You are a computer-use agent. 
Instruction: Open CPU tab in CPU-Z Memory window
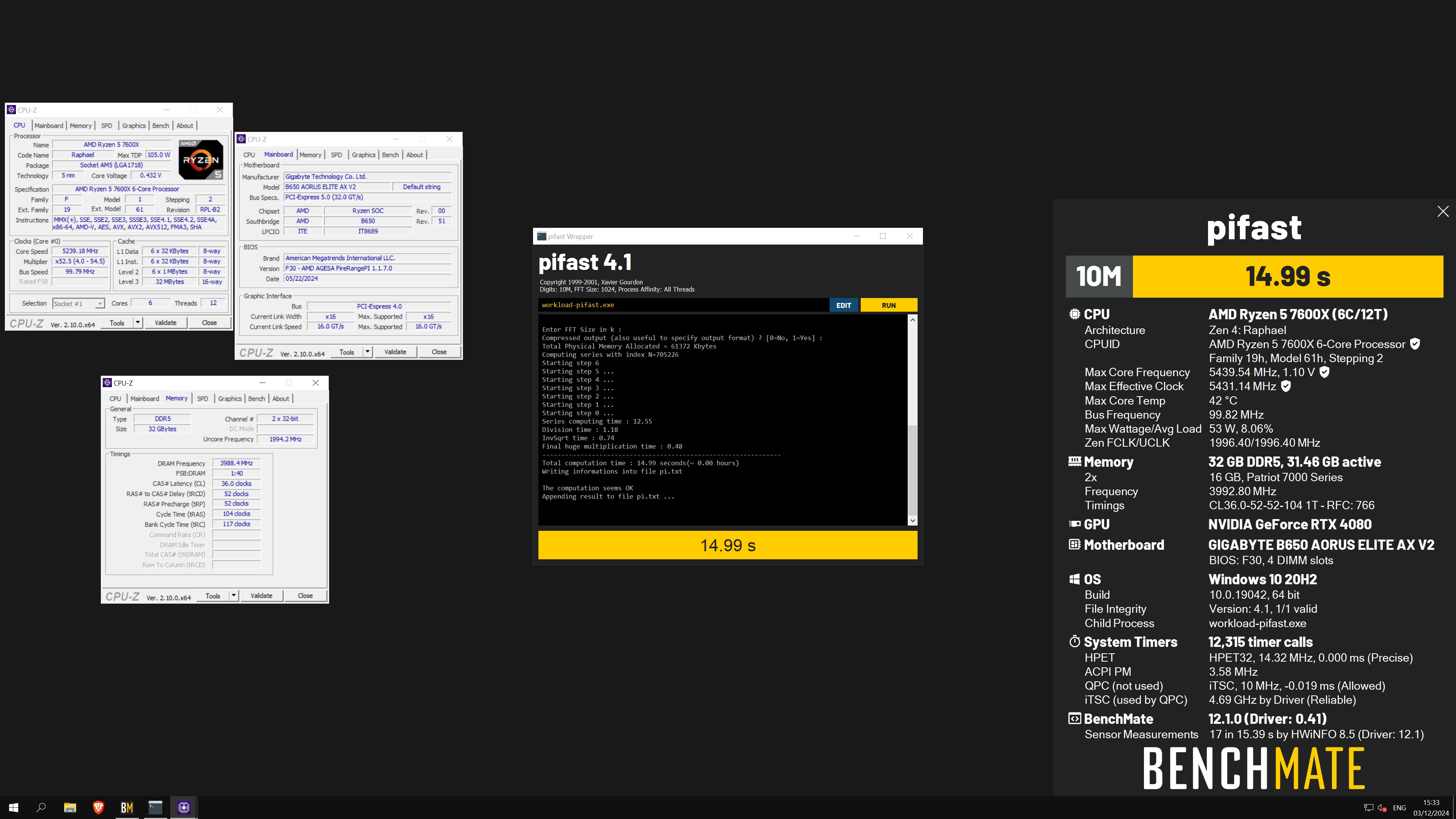coord(115,399)
